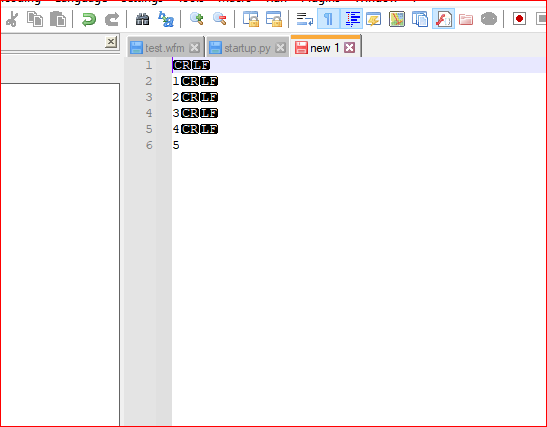
Task: Switch to the startup.py tab
Action: pyautogui.click(x=247, y=48)
